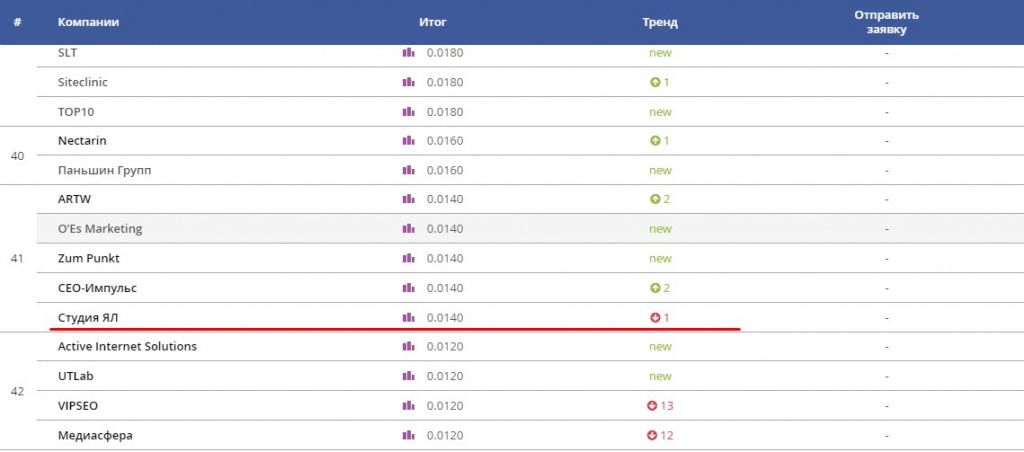Click chart icon in O'Es Marketing row
Viewport: 1024px width, 452px height.
[x=409, y=229]
